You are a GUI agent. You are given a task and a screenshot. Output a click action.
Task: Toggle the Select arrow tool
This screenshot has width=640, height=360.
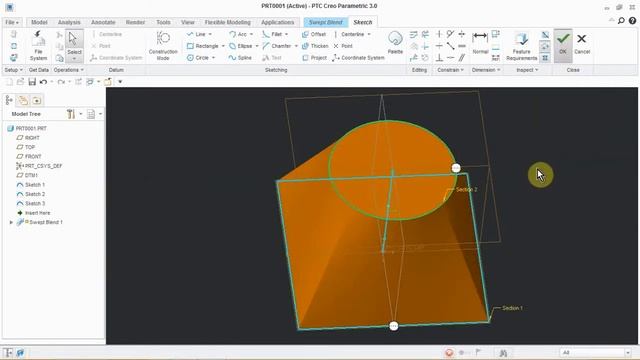point(74,44)
